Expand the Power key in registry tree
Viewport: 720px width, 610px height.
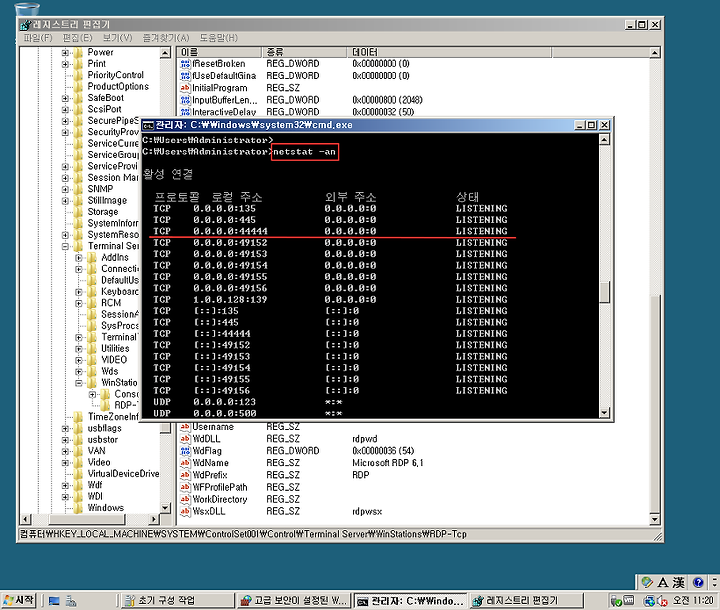[65, 52]
